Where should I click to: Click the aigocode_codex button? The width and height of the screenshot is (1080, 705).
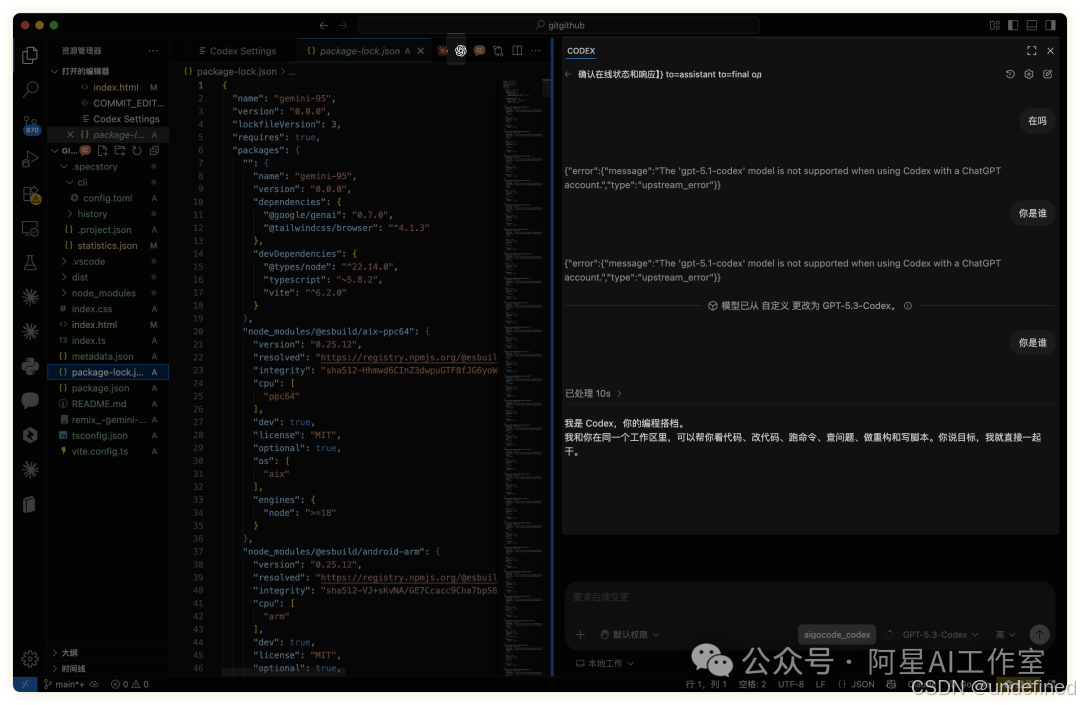click(837, 635)
